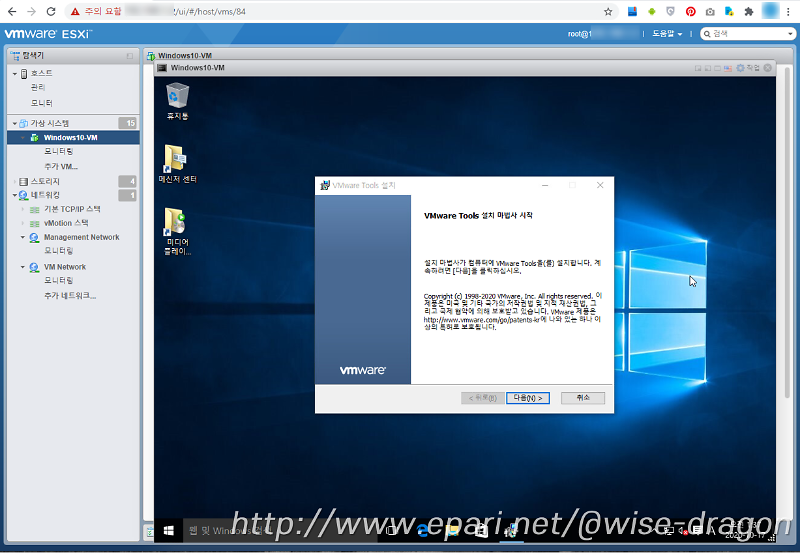The image size is (800, 553).
Task: Click the VM taskbar search box
Action: coord(280,531)
